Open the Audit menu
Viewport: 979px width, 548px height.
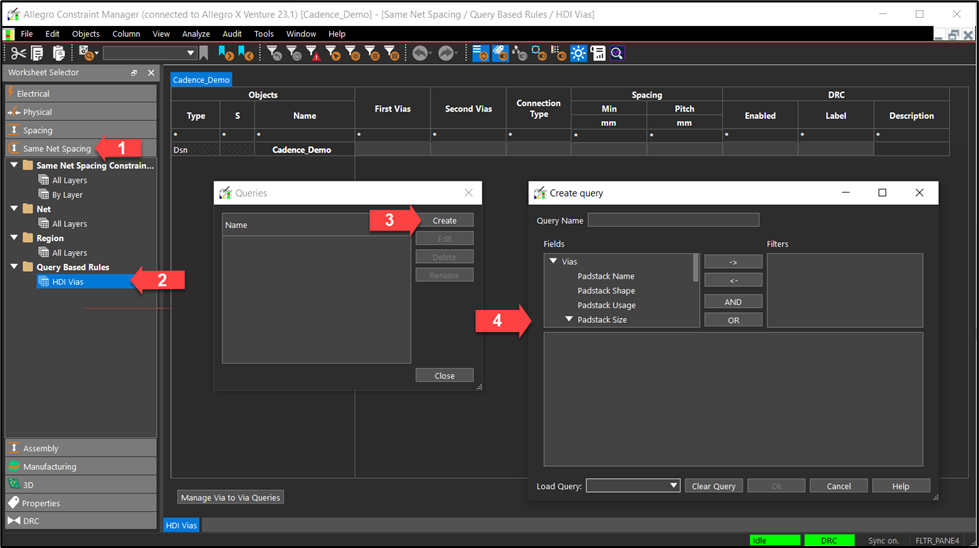coord(232,34)
